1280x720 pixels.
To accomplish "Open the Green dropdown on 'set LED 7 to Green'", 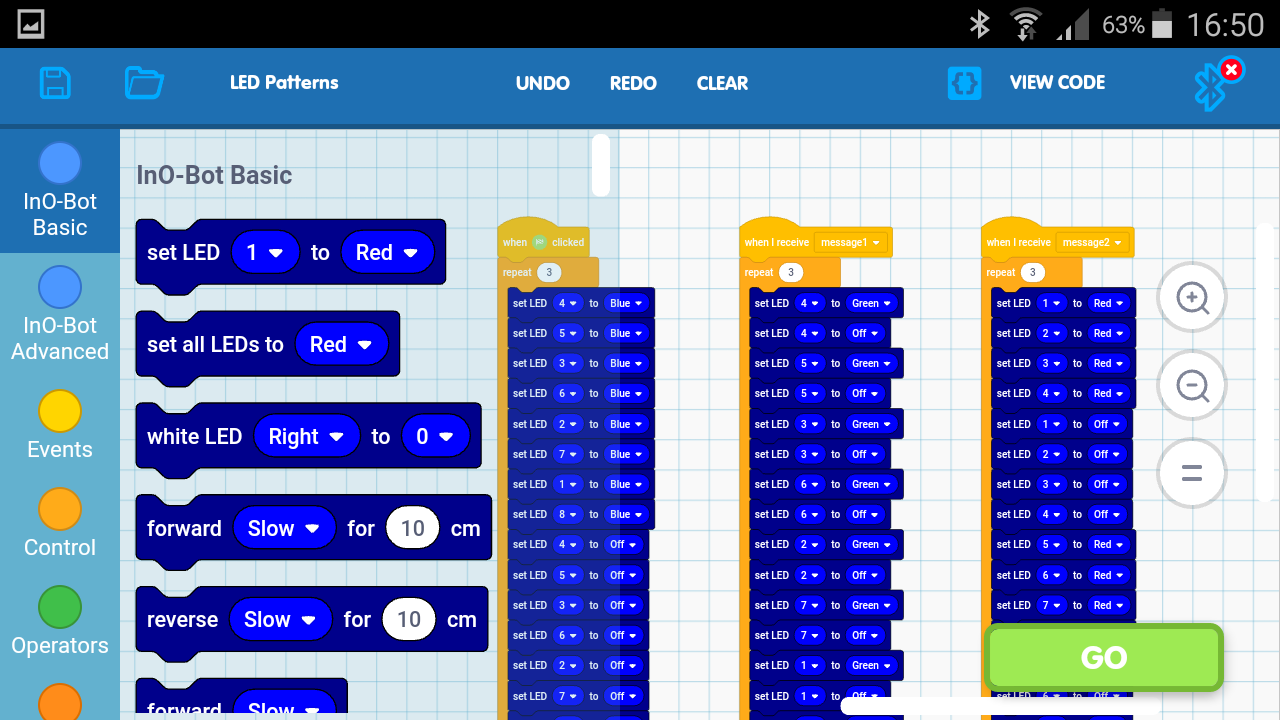I will tap(871, 605).
